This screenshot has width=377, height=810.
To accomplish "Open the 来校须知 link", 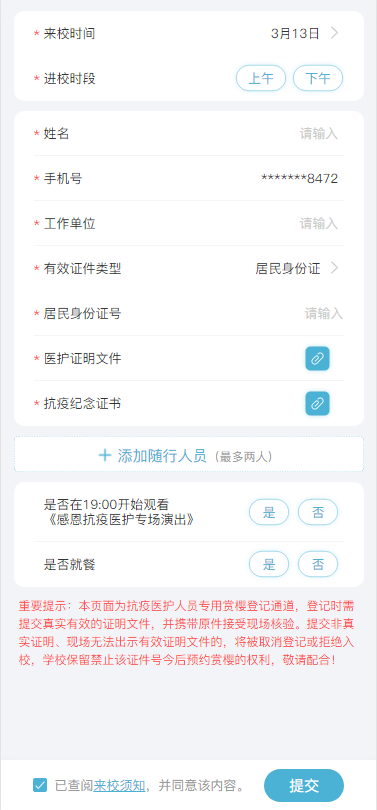I will 119,786.
